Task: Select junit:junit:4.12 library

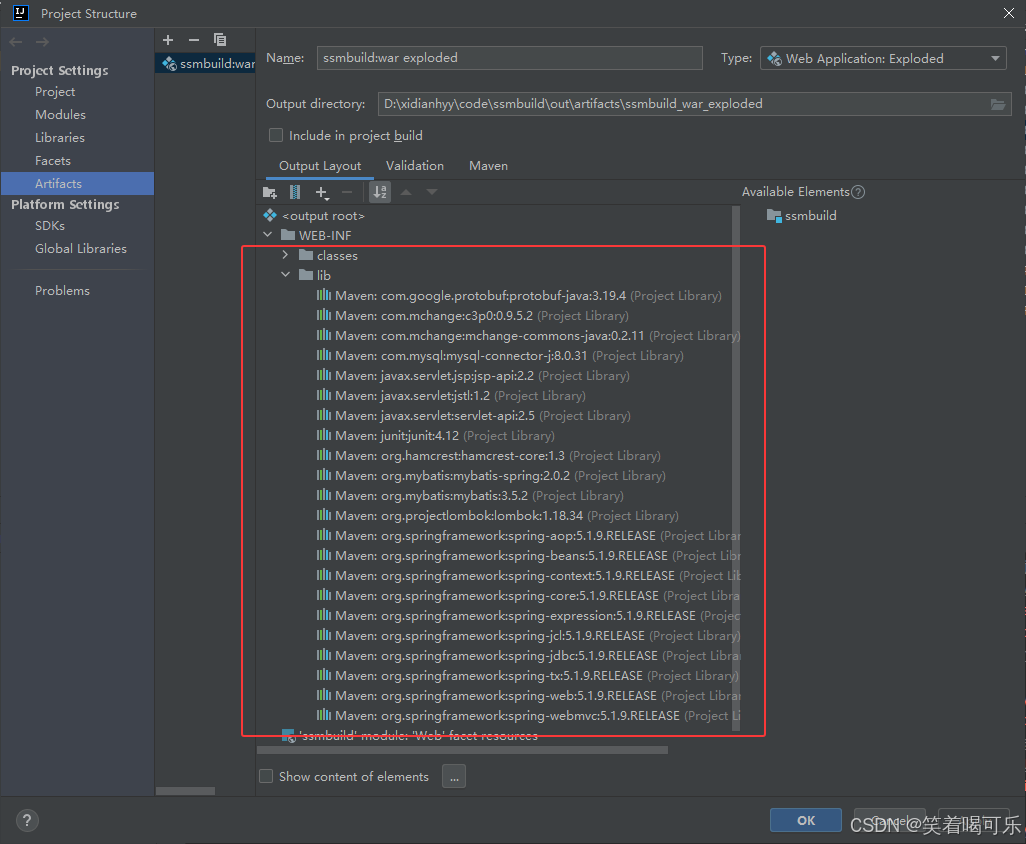Action: pos(436,436)
